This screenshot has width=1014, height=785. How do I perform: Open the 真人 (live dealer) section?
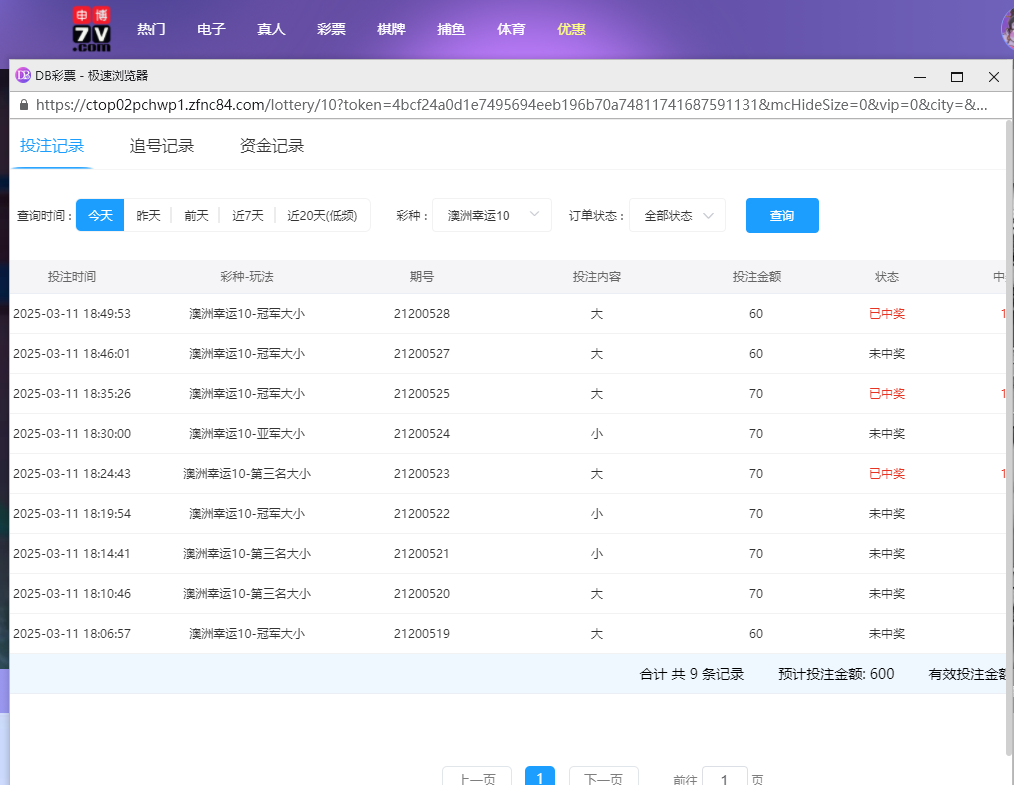[x=271, y=28]
